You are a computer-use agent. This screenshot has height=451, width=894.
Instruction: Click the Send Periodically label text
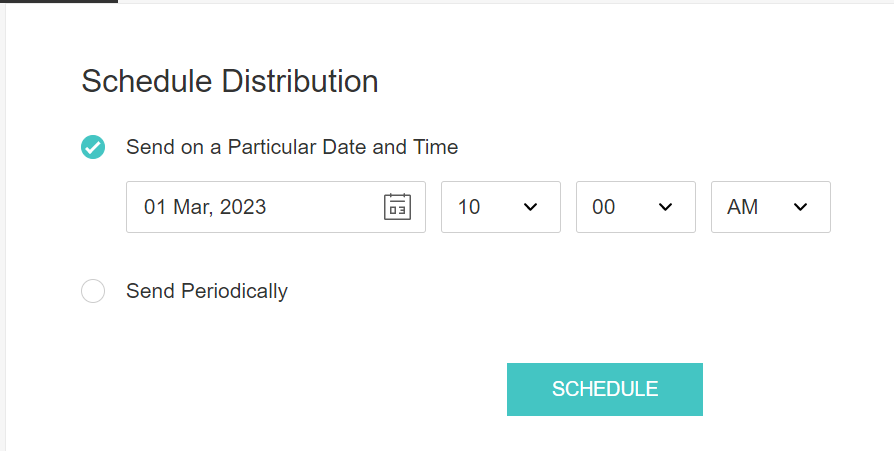pos(207,292)
